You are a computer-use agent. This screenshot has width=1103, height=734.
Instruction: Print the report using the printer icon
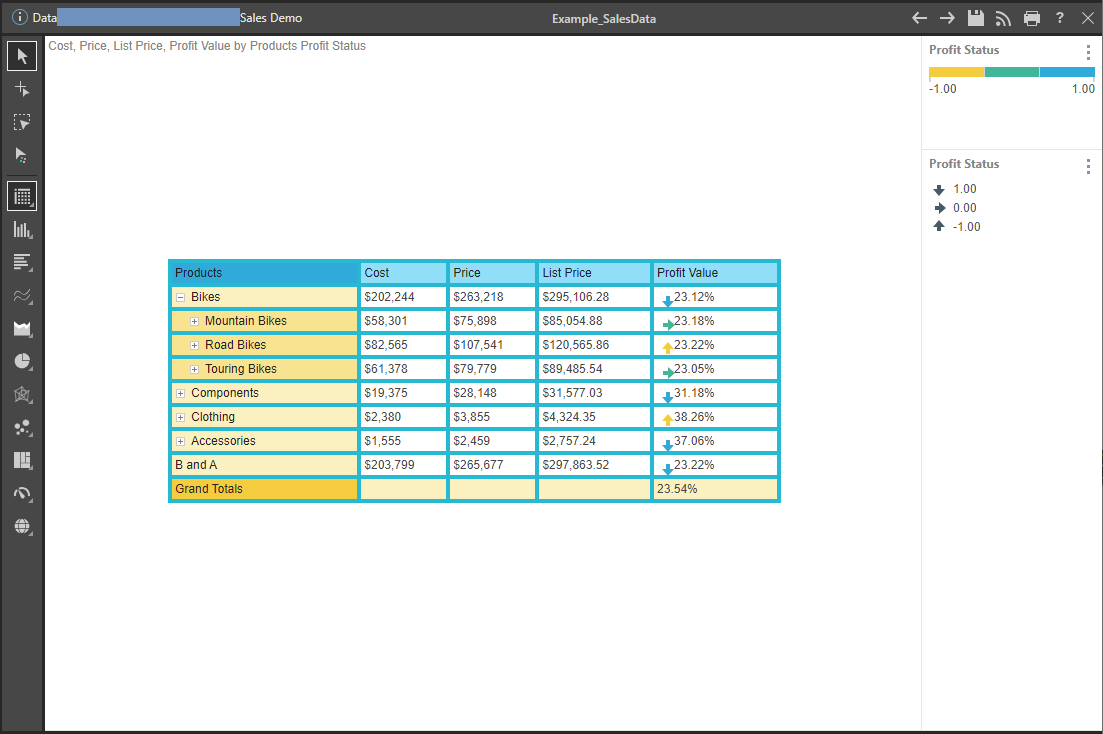1031,18
